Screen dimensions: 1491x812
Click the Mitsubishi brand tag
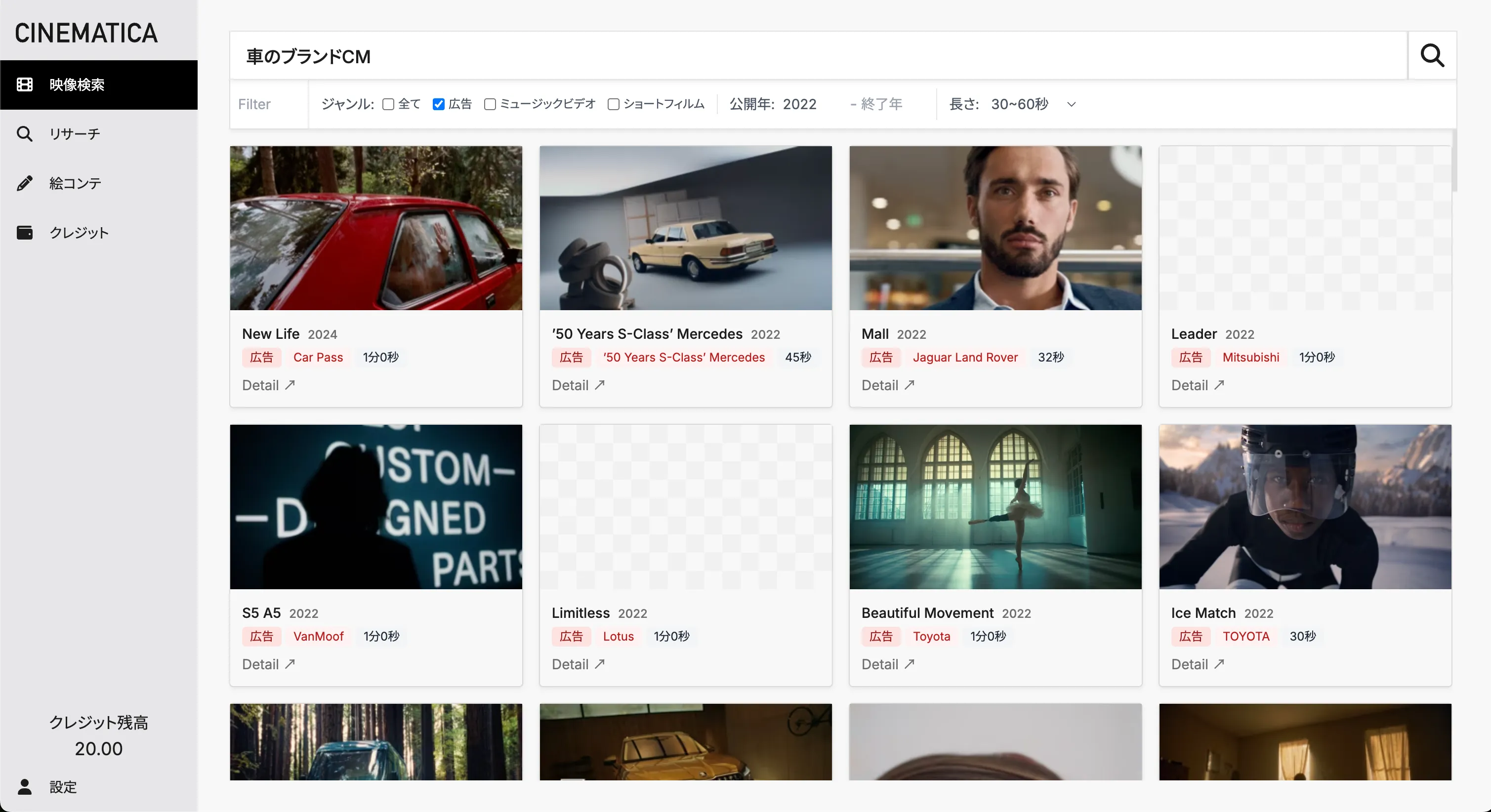point(1251,357)
